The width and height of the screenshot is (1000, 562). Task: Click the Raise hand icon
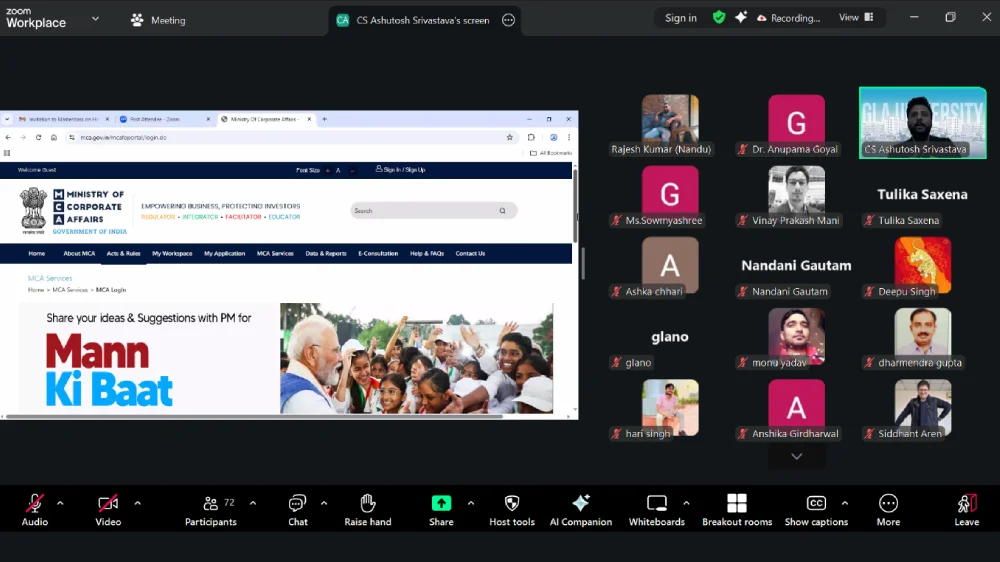367,508
